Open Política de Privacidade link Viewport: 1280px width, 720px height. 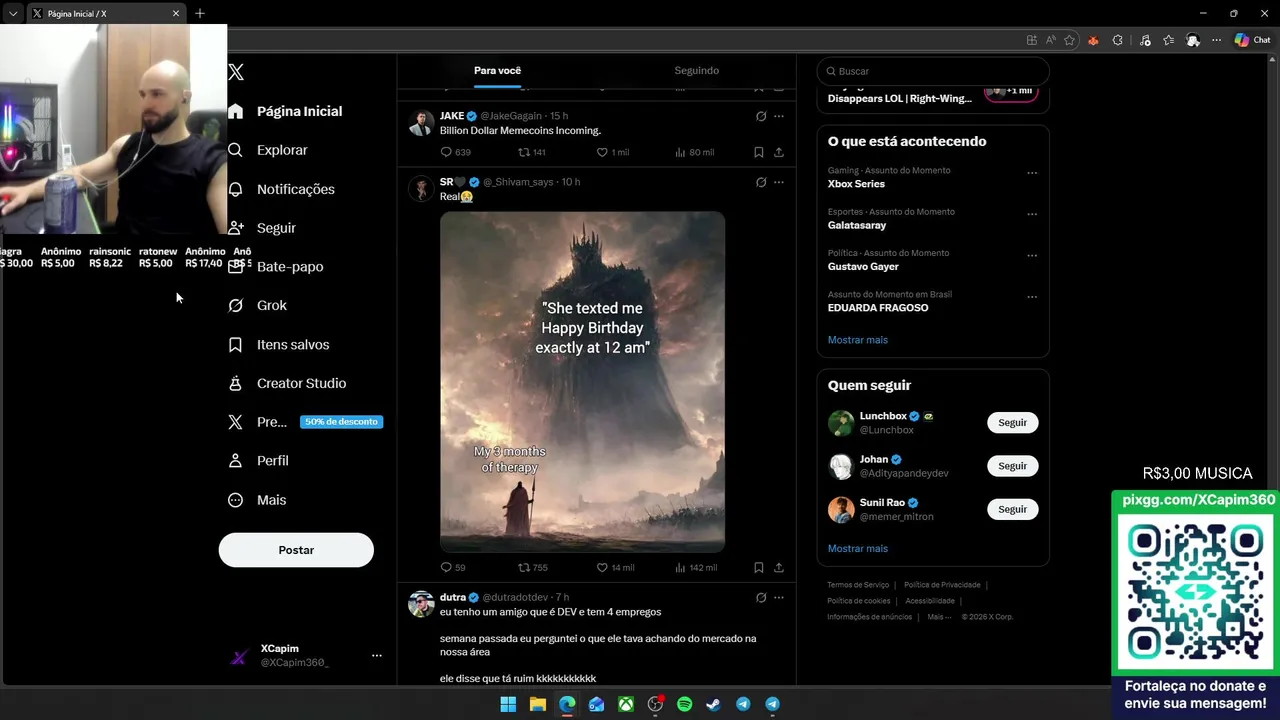point(942,585)
